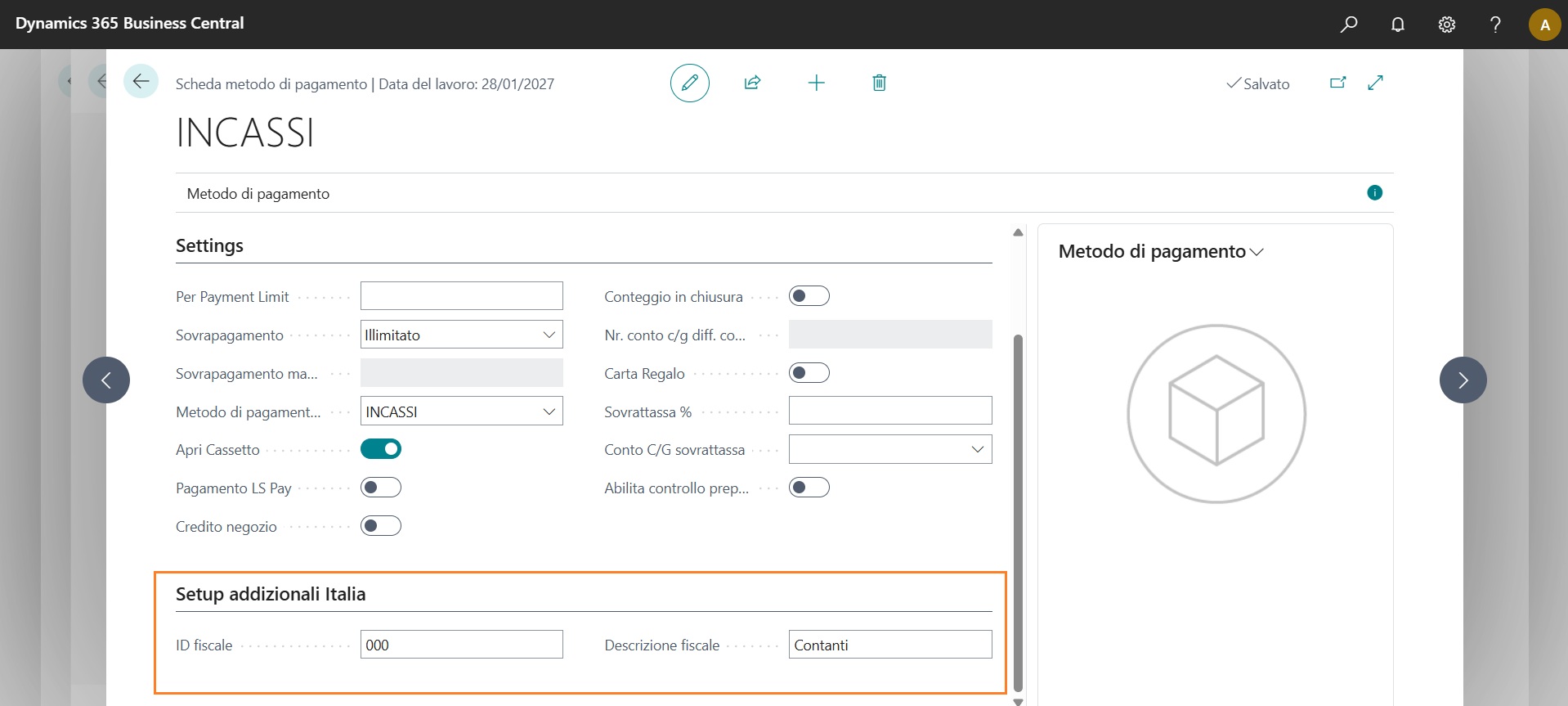
Task: Click the pencil edit icon
Action: tap(689, 83)
